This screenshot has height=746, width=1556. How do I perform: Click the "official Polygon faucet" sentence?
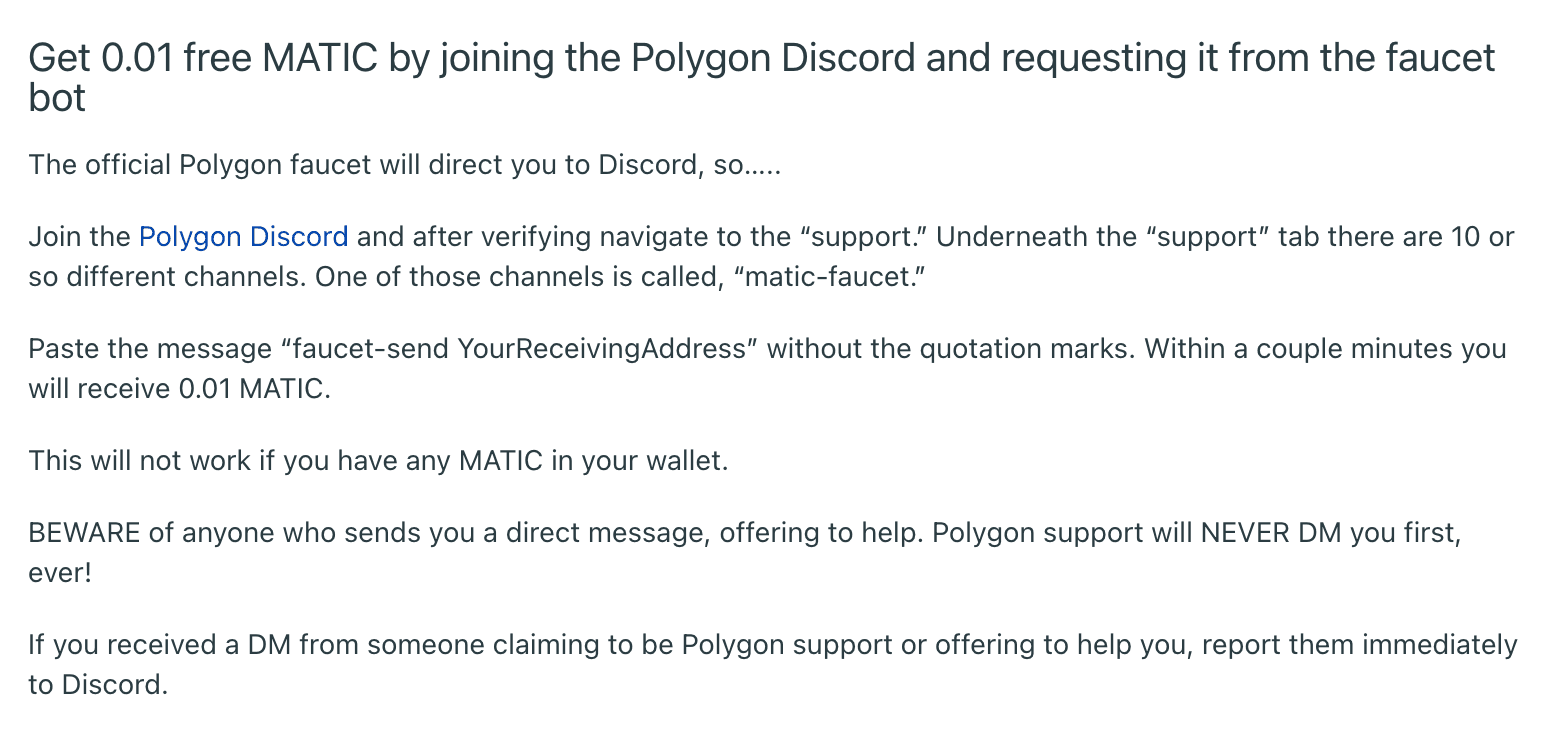click(x=404, y=163)
